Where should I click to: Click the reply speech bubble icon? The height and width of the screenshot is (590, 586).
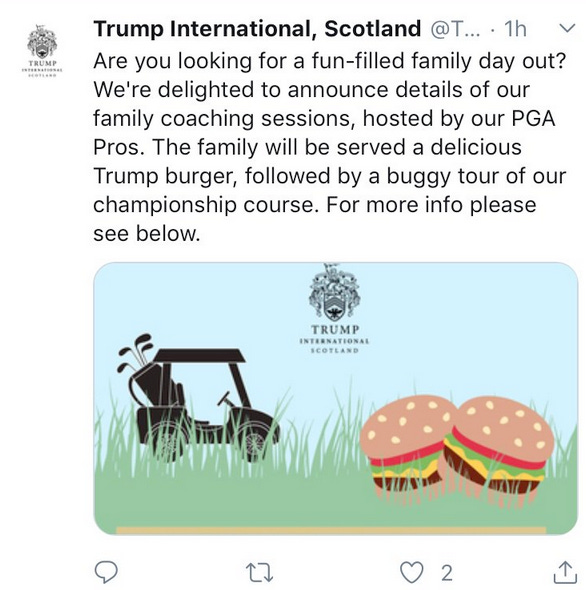tap(106, 572)
